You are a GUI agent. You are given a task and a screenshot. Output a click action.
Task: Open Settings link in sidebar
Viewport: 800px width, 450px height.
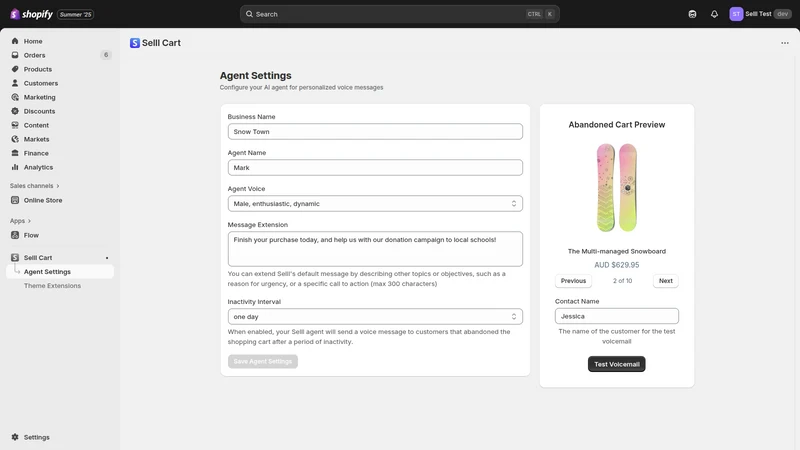coord(37,437)
